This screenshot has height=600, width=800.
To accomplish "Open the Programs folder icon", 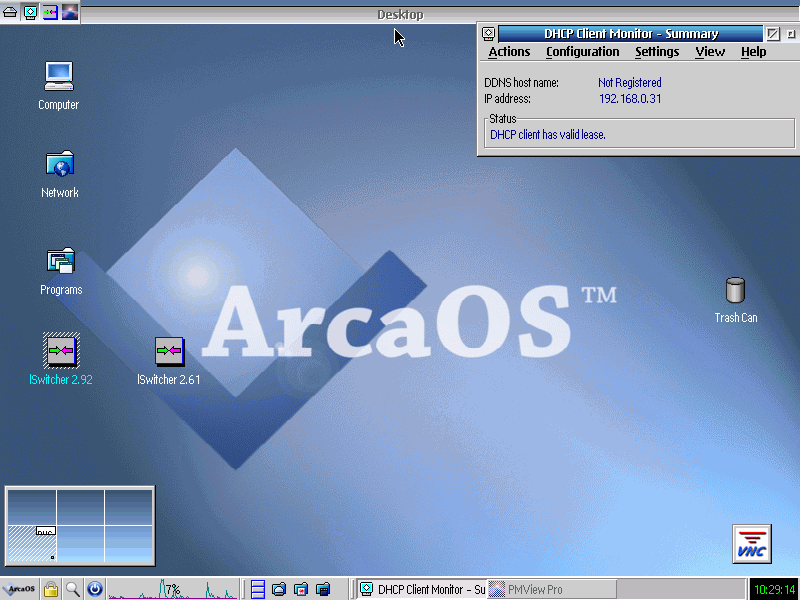I will click(60, 262).
